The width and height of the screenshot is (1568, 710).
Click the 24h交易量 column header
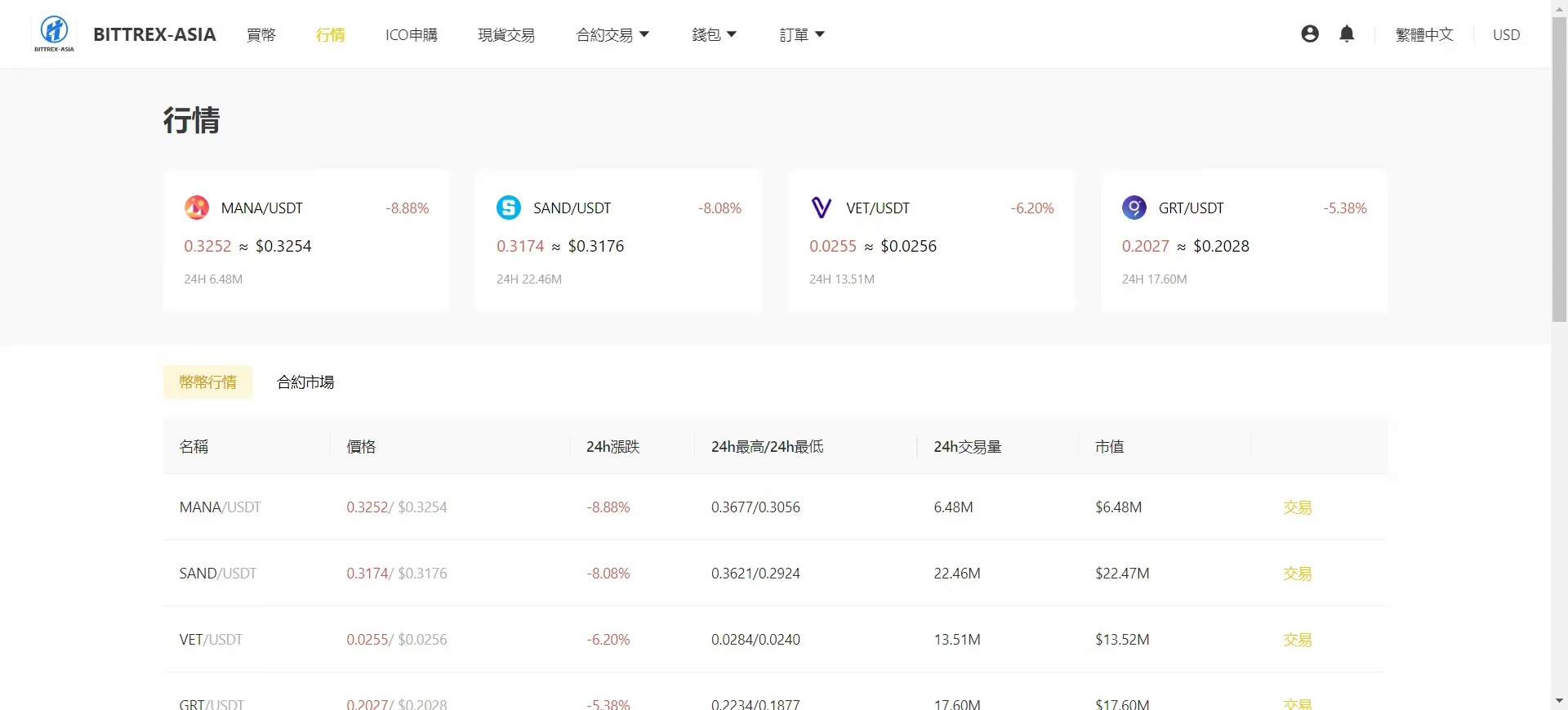(968, 446)
